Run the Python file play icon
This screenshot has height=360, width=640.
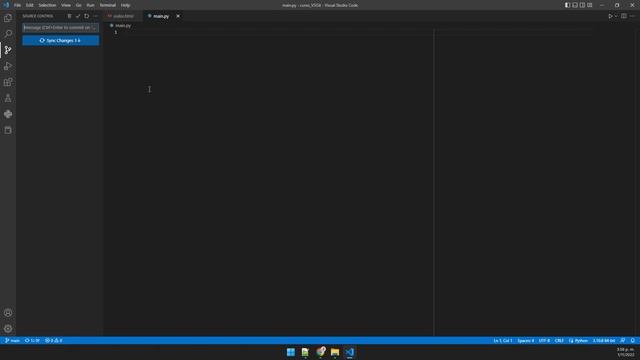tap(610, 16)
